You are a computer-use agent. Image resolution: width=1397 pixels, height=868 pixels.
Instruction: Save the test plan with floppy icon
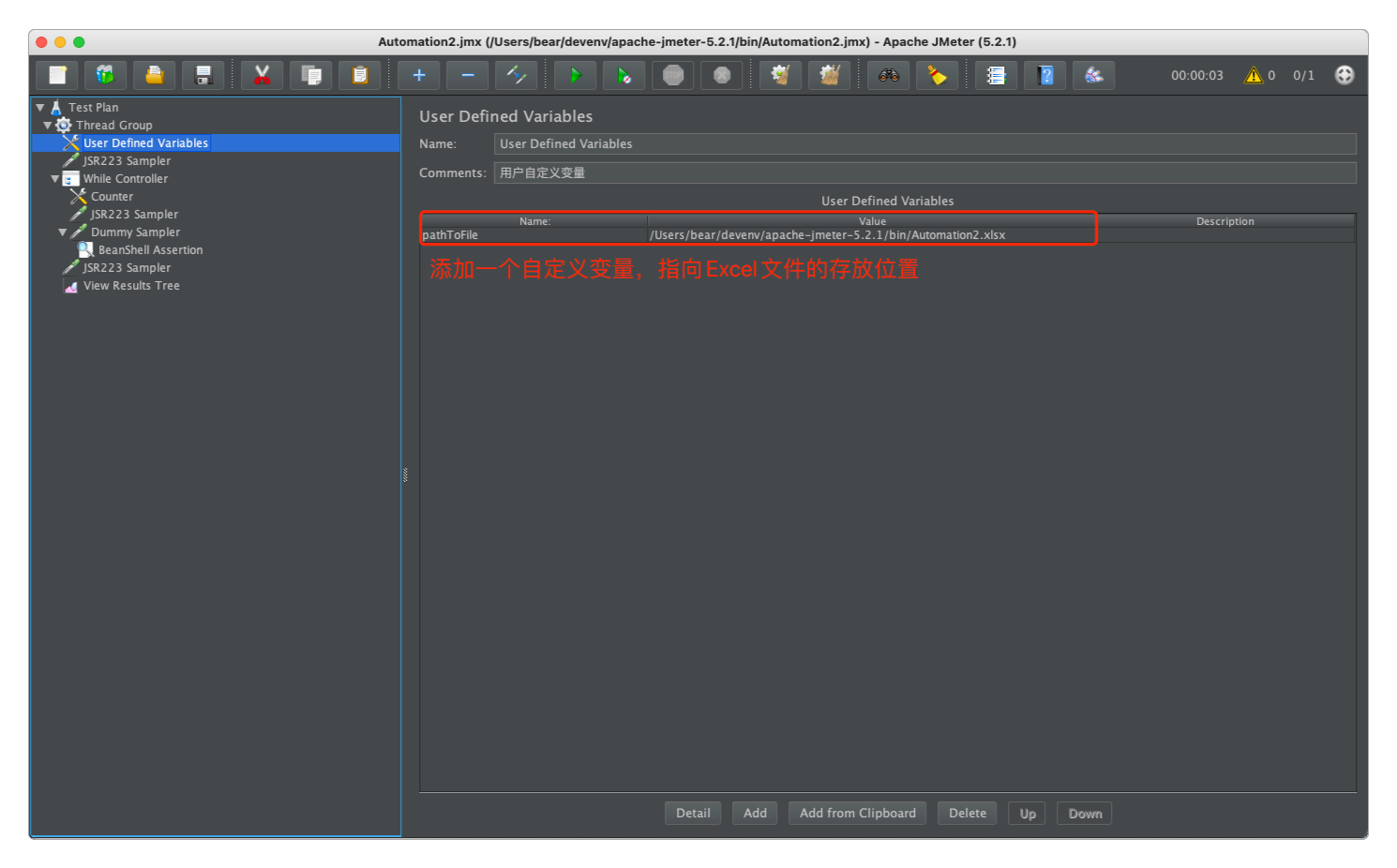click(203, 75)
